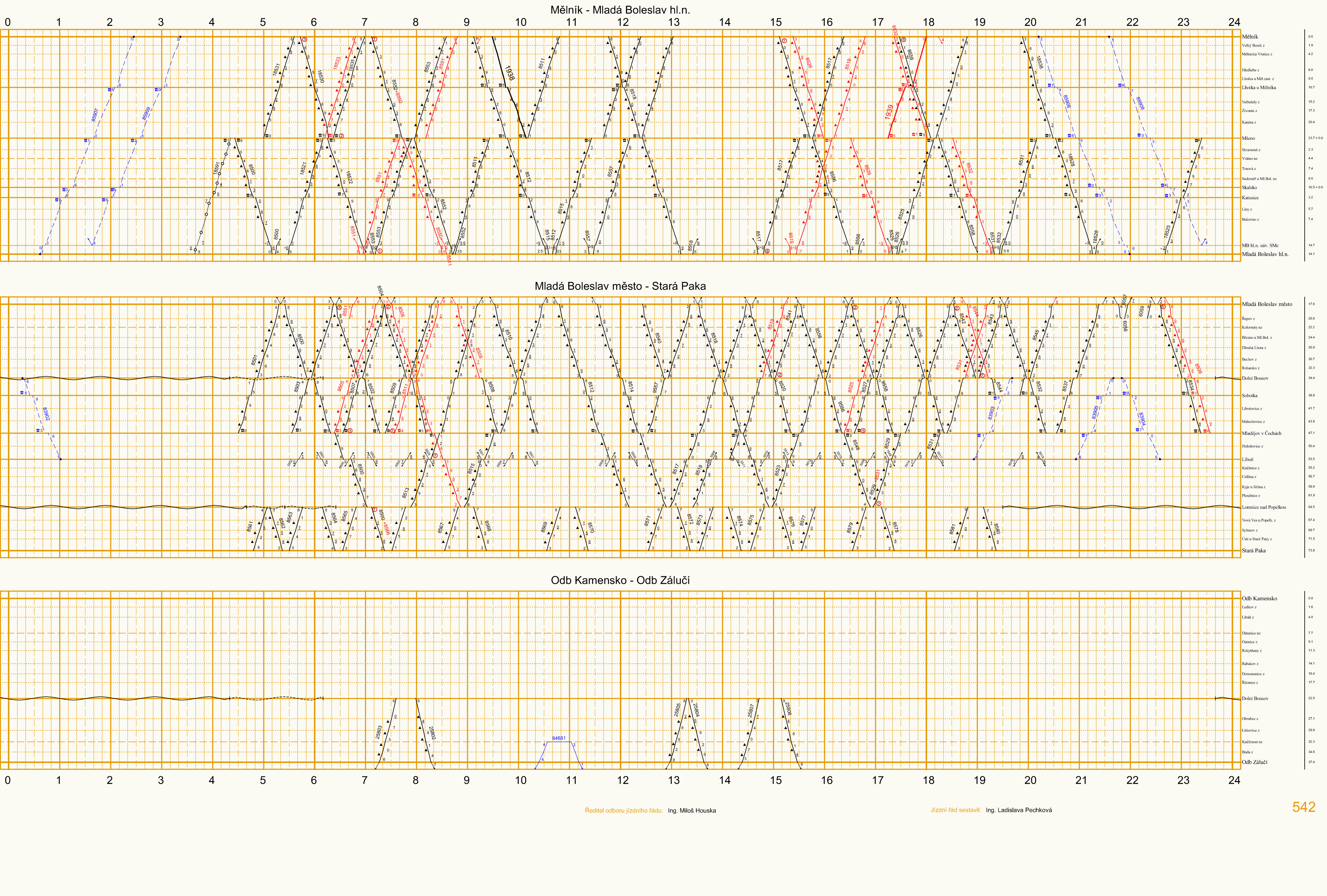1327x896 pixels.
Task: Click the hour 12 marker on top axis
Action: click(622, 22)
